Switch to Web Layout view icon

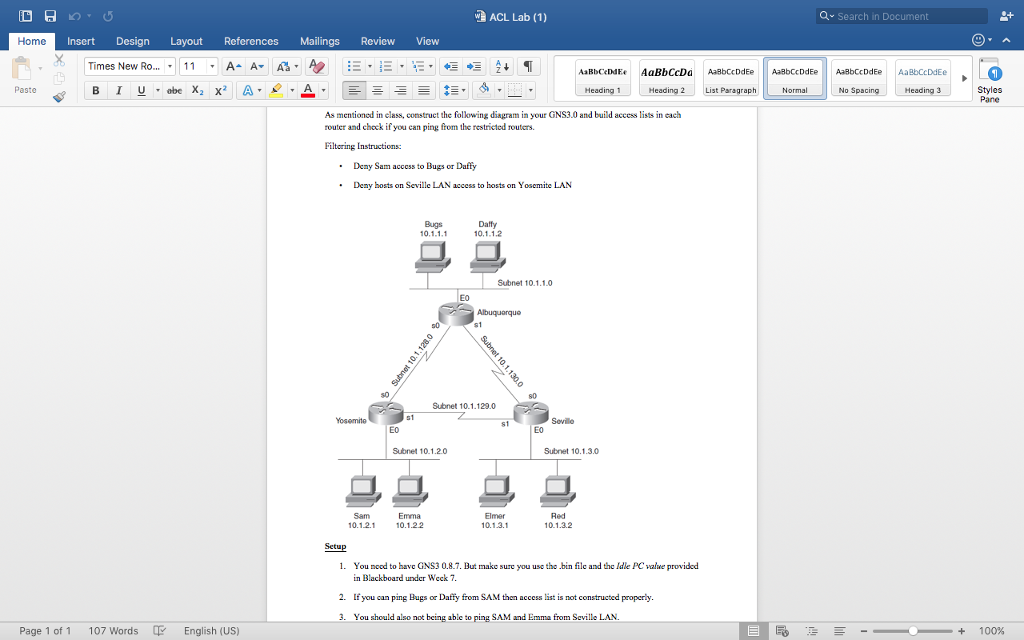tap(782, 631)
